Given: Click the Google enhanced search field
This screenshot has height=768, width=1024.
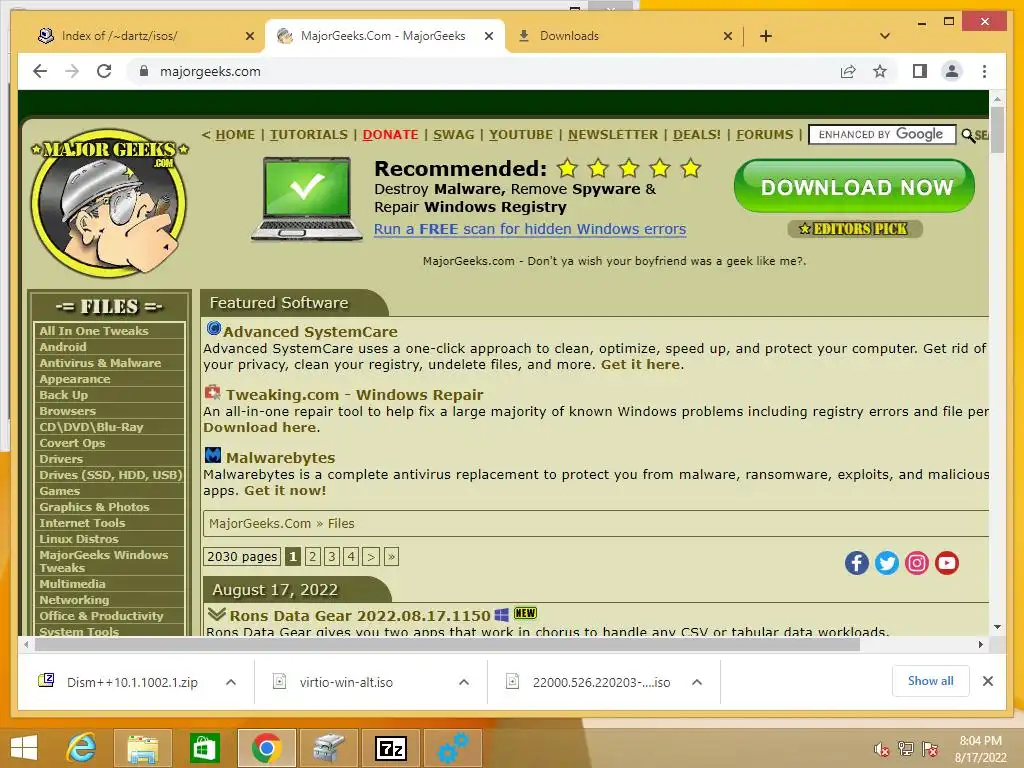Looking at the screenshot, I should [882, 135].
